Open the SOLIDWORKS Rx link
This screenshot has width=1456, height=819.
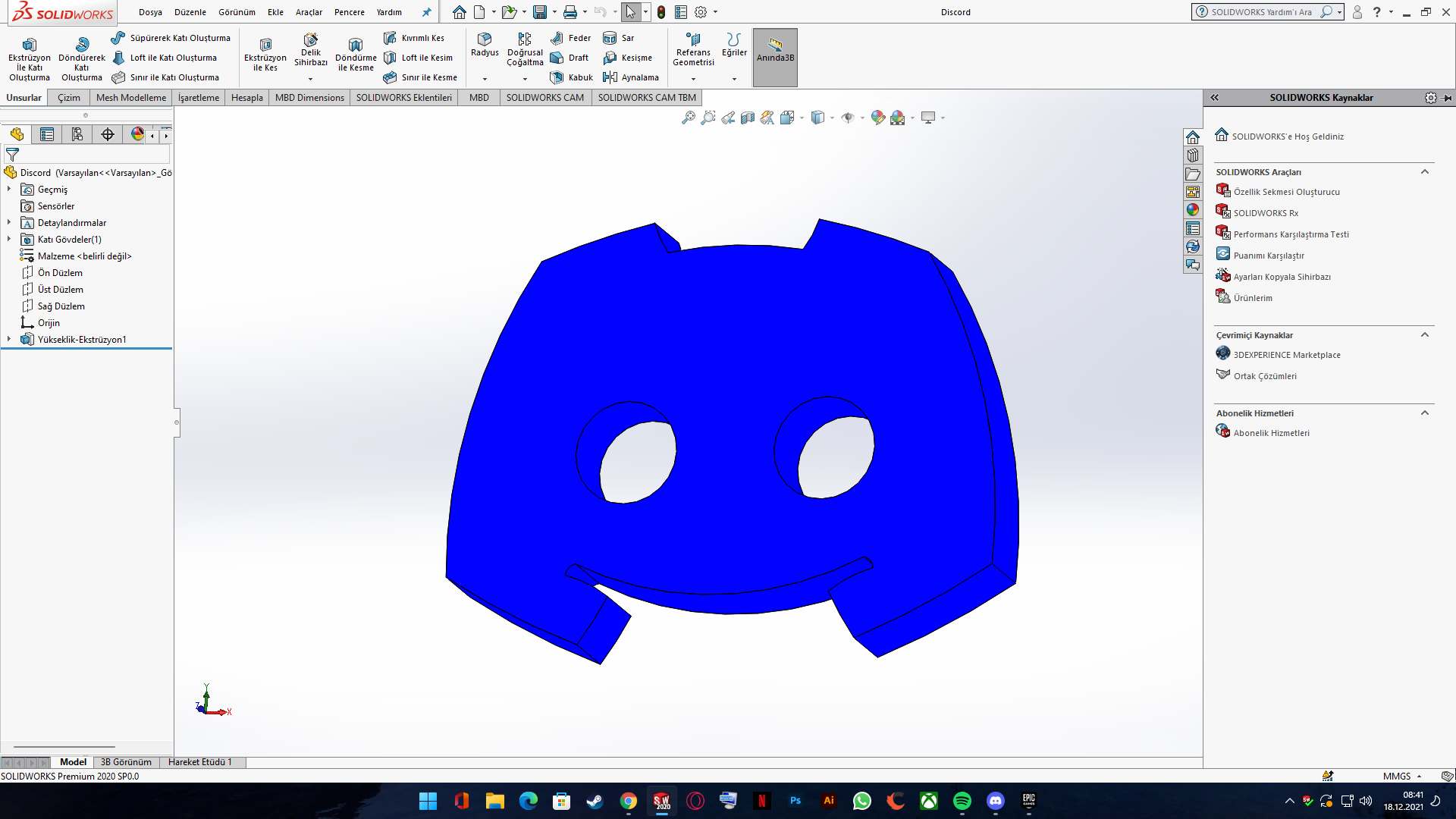[1265, 213]
